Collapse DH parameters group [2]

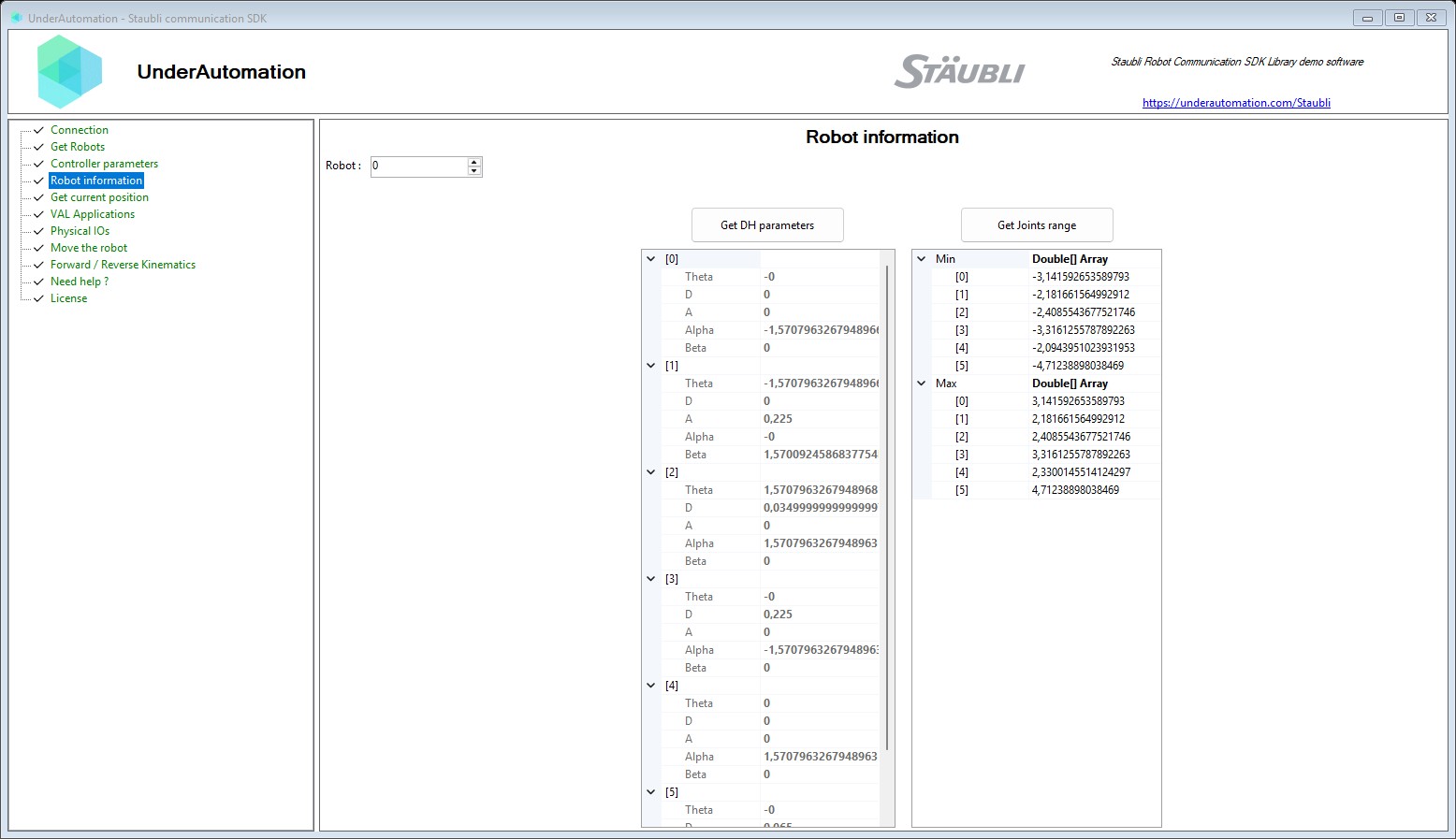[651, 472]
